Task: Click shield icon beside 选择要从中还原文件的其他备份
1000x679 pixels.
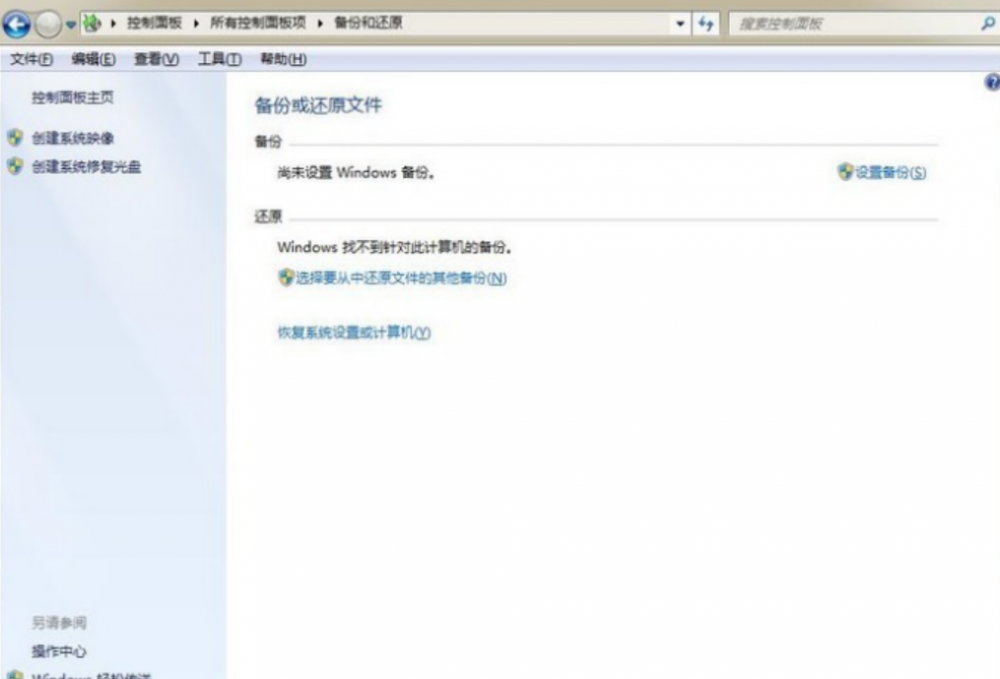Action: pos(286,277)
